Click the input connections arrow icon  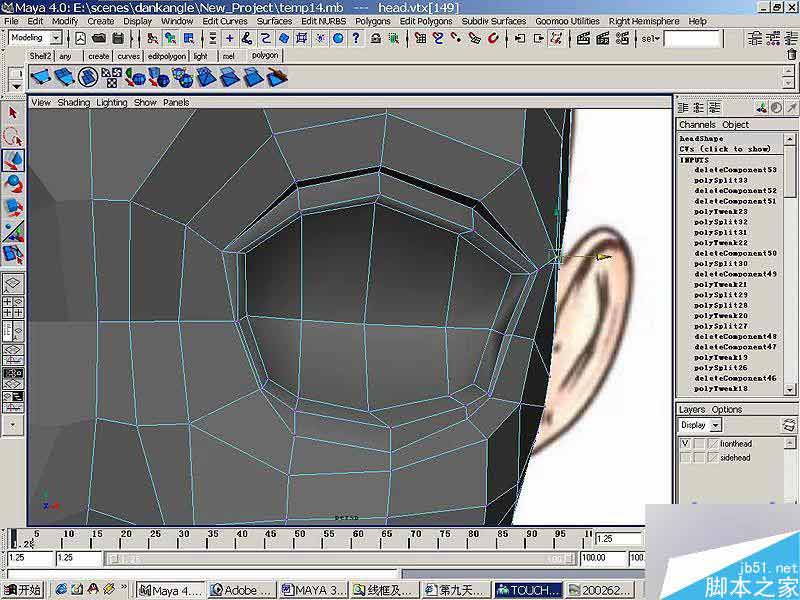(520, 38)
